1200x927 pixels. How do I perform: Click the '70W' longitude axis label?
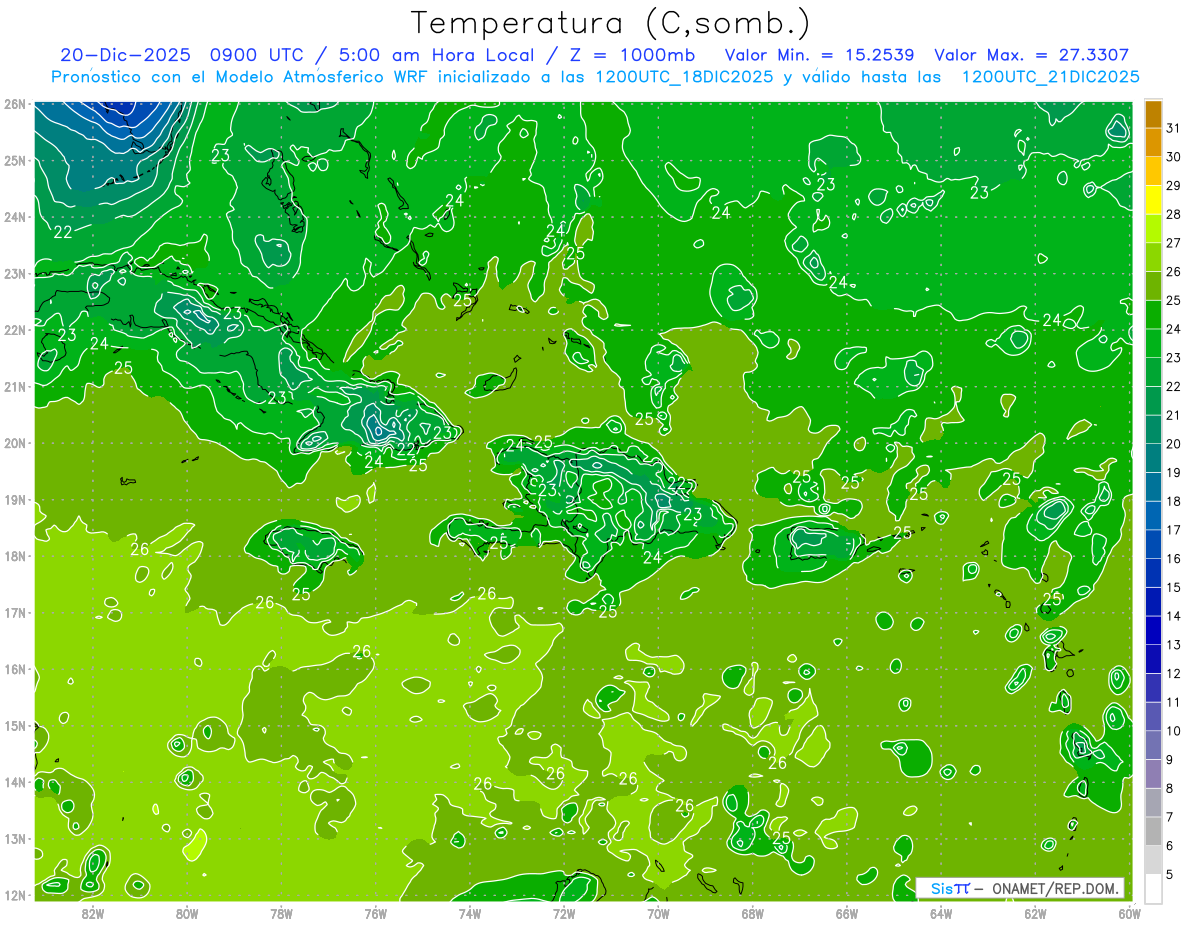pyautogui.click(x=658, y=912)
